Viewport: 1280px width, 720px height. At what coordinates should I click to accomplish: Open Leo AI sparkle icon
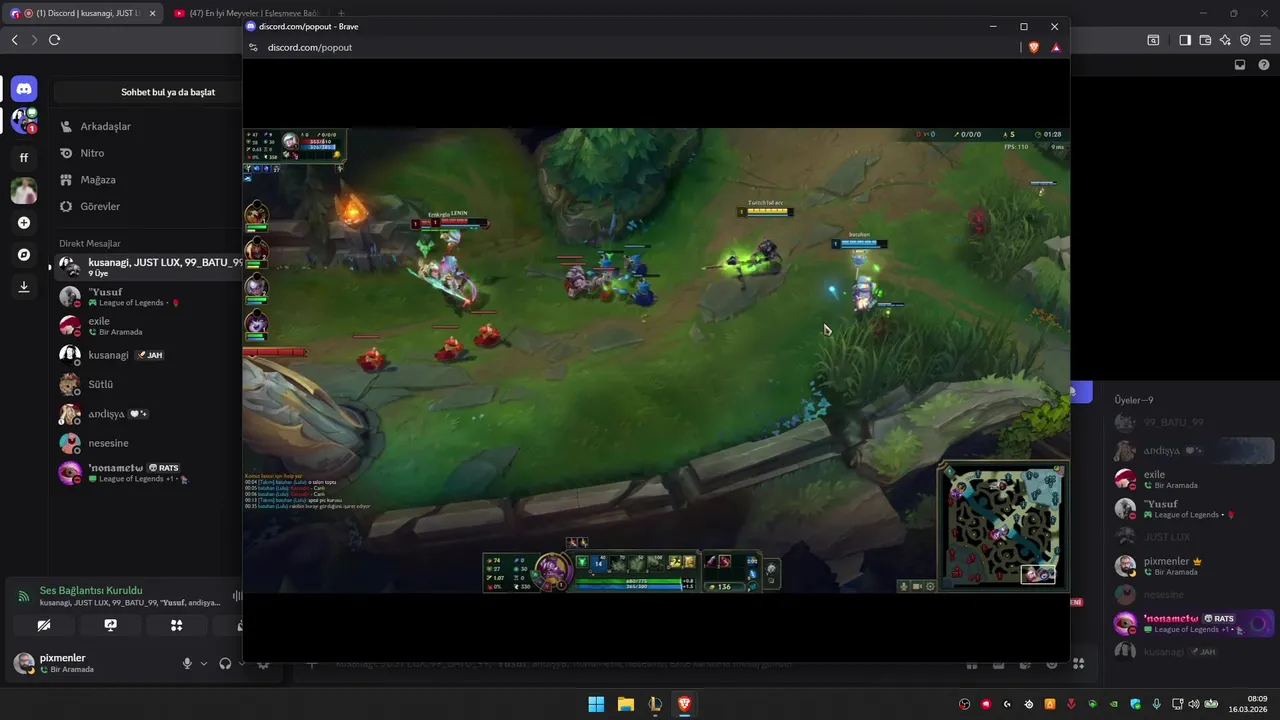[x=1225, y=40]
